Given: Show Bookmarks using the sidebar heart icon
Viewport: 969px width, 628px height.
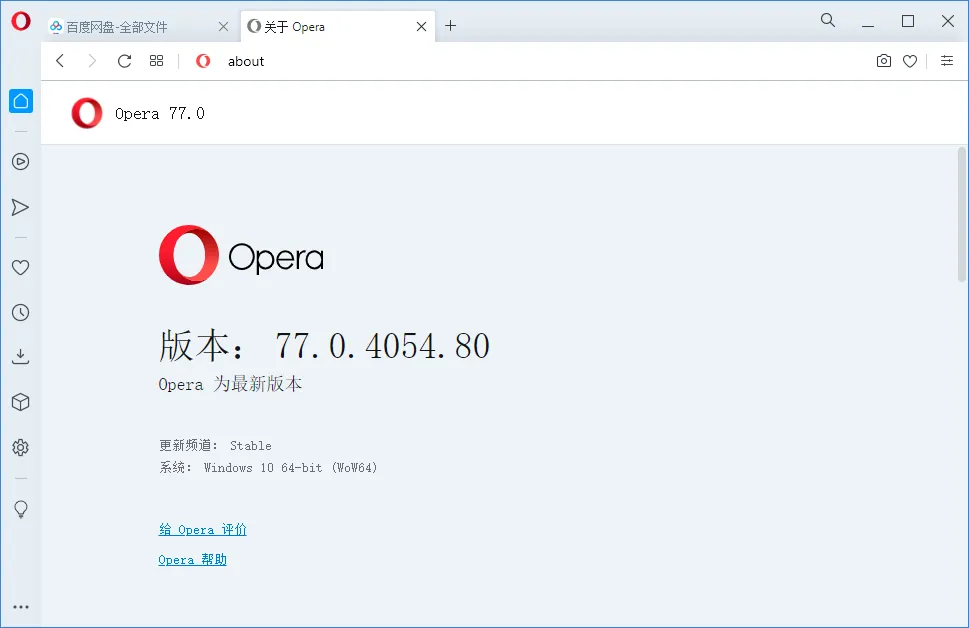Looking at the screenshot, I should coord(20,267).
